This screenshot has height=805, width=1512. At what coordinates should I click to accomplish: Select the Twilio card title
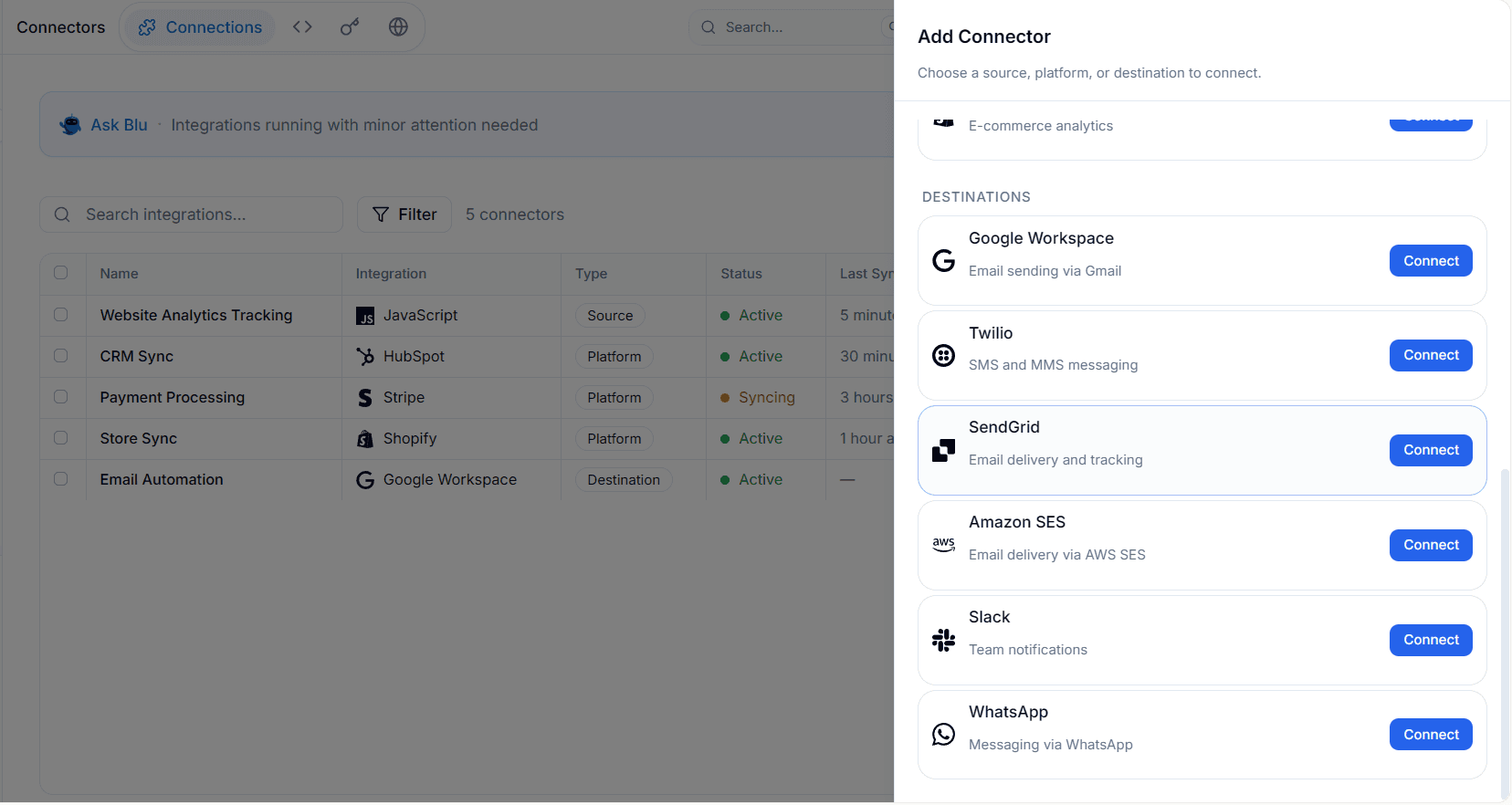click(x=991, y=333)
